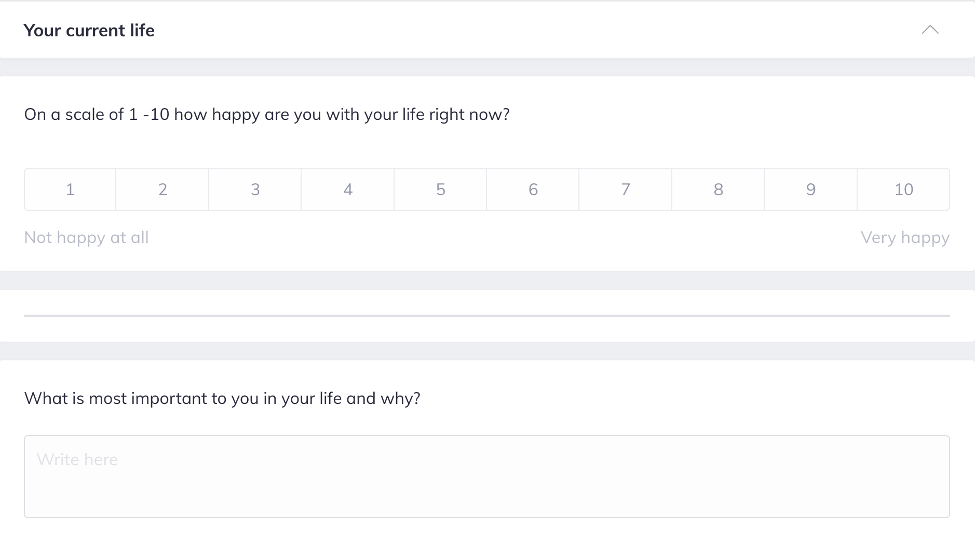Rate your life happiness as 5

pos(440,189)
